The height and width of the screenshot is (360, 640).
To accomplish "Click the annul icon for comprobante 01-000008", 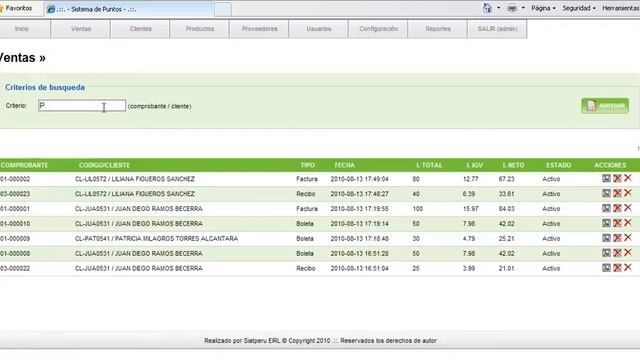I will click(617, 253).
